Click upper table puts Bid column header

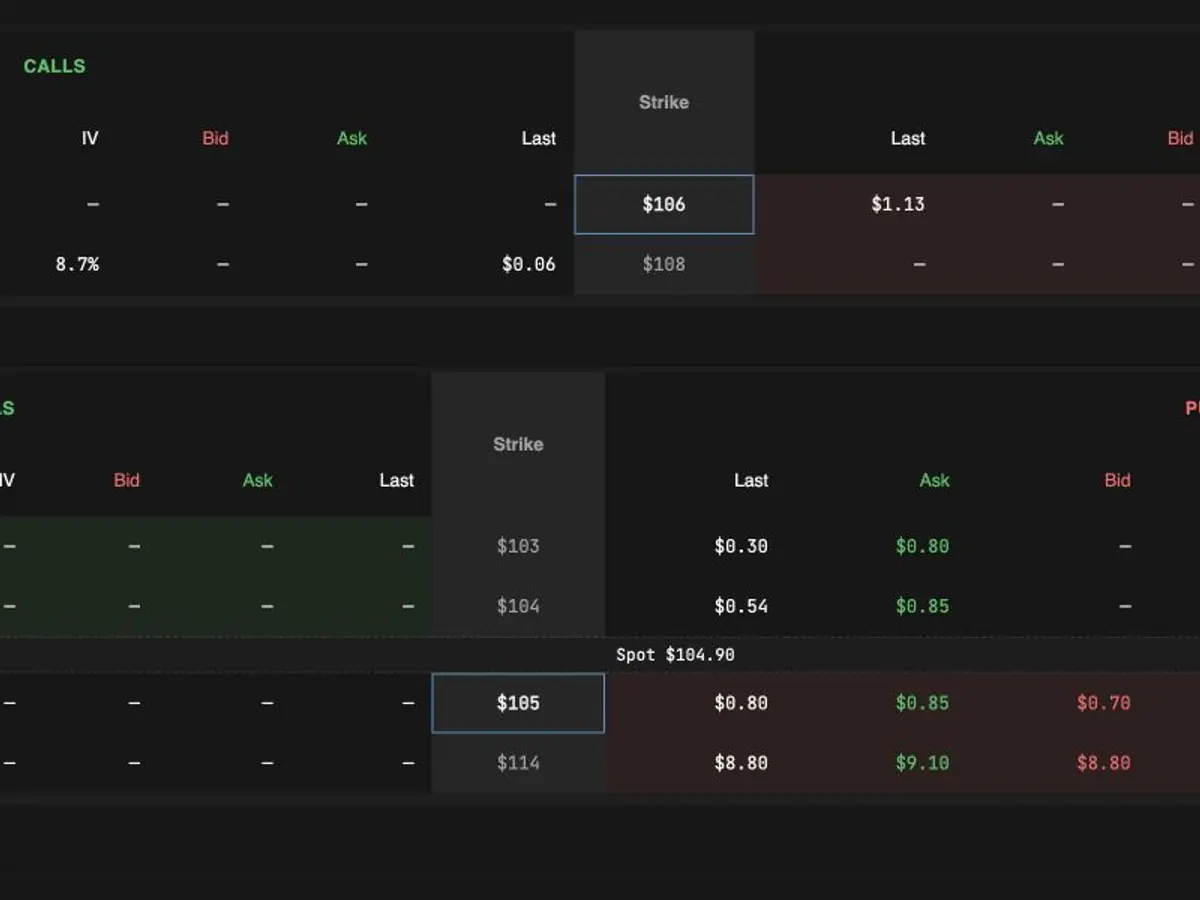pyautogui.click(x=1181, y=138)
